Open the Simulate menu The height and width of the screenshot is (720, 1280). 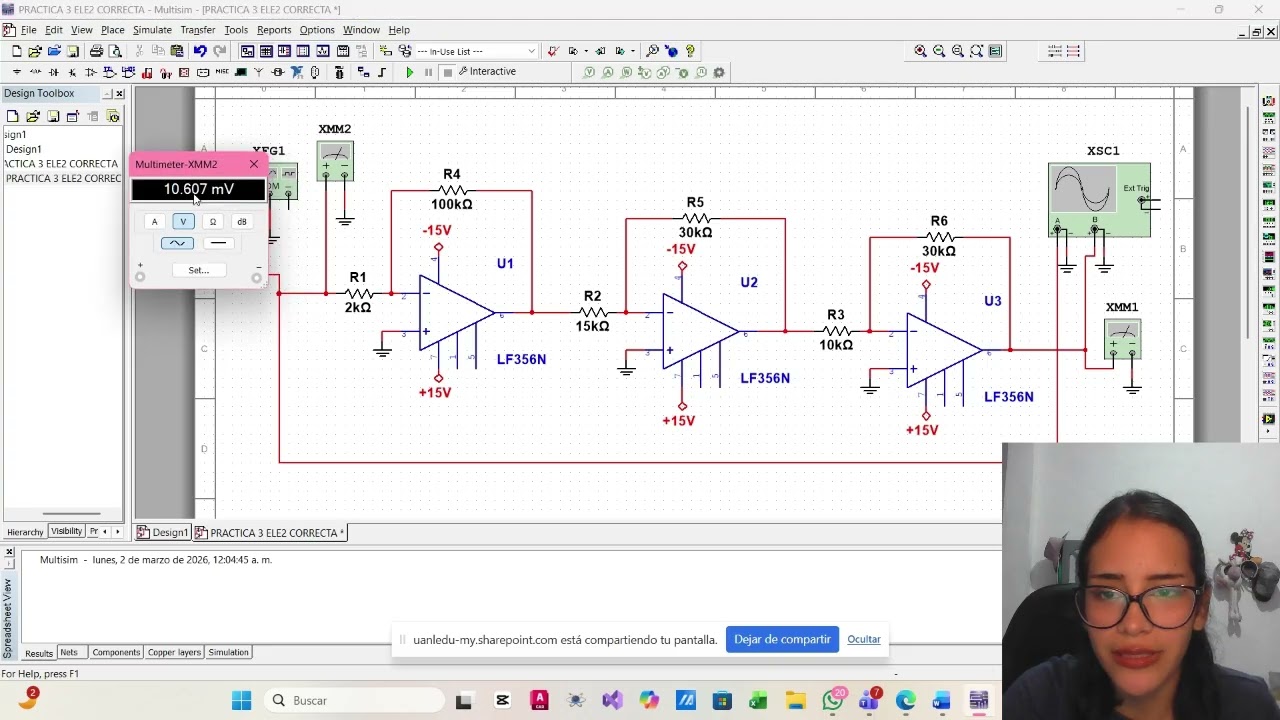(152, 30)
